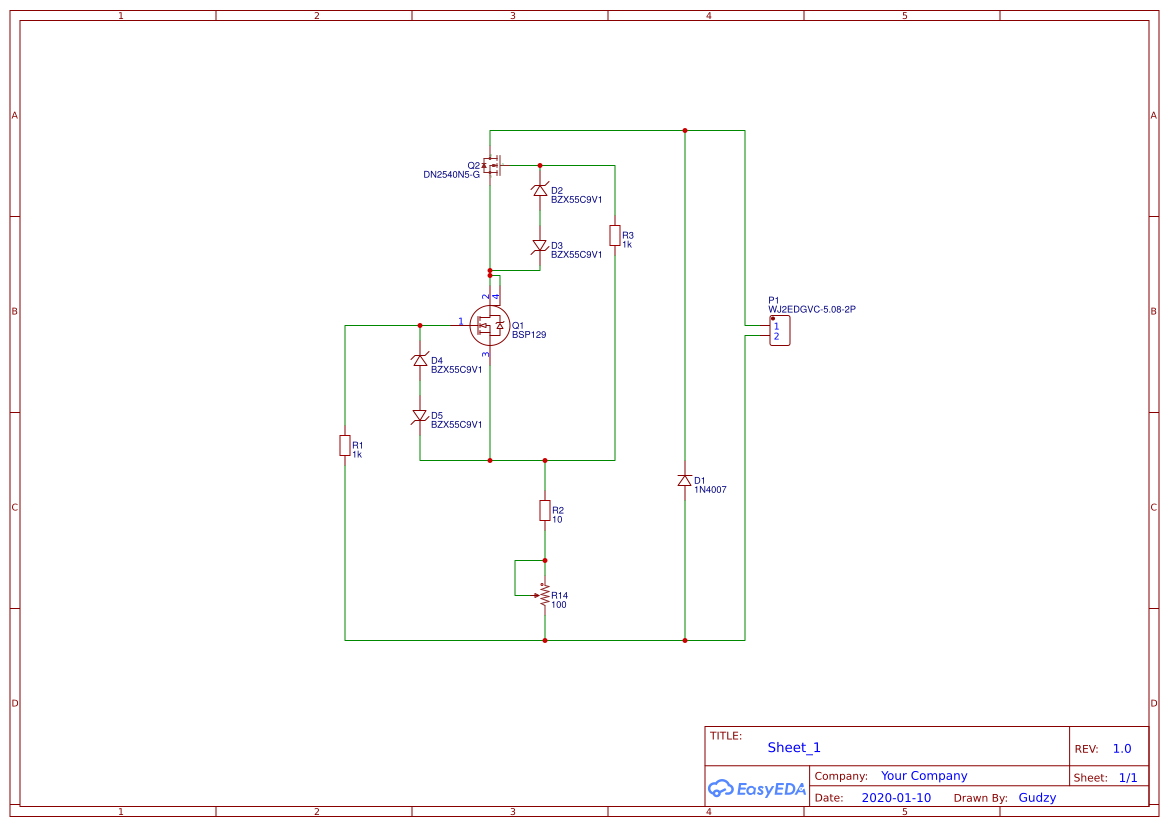Select the D1 1N4007 rectifier diode symbol

point(686,482)
